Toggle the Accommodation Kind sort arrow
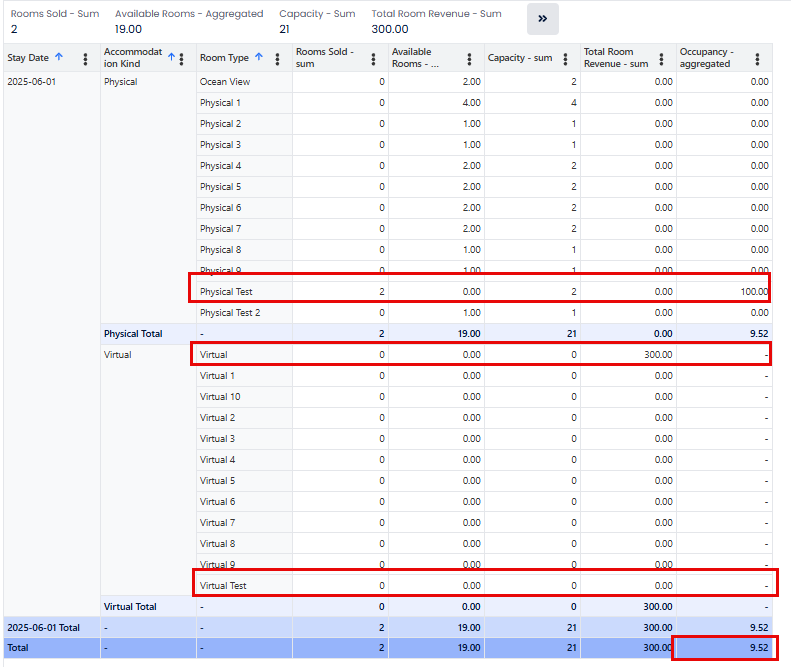Viewport: 791px width, 667px height. pyautogui.click(x=171, y=58)
